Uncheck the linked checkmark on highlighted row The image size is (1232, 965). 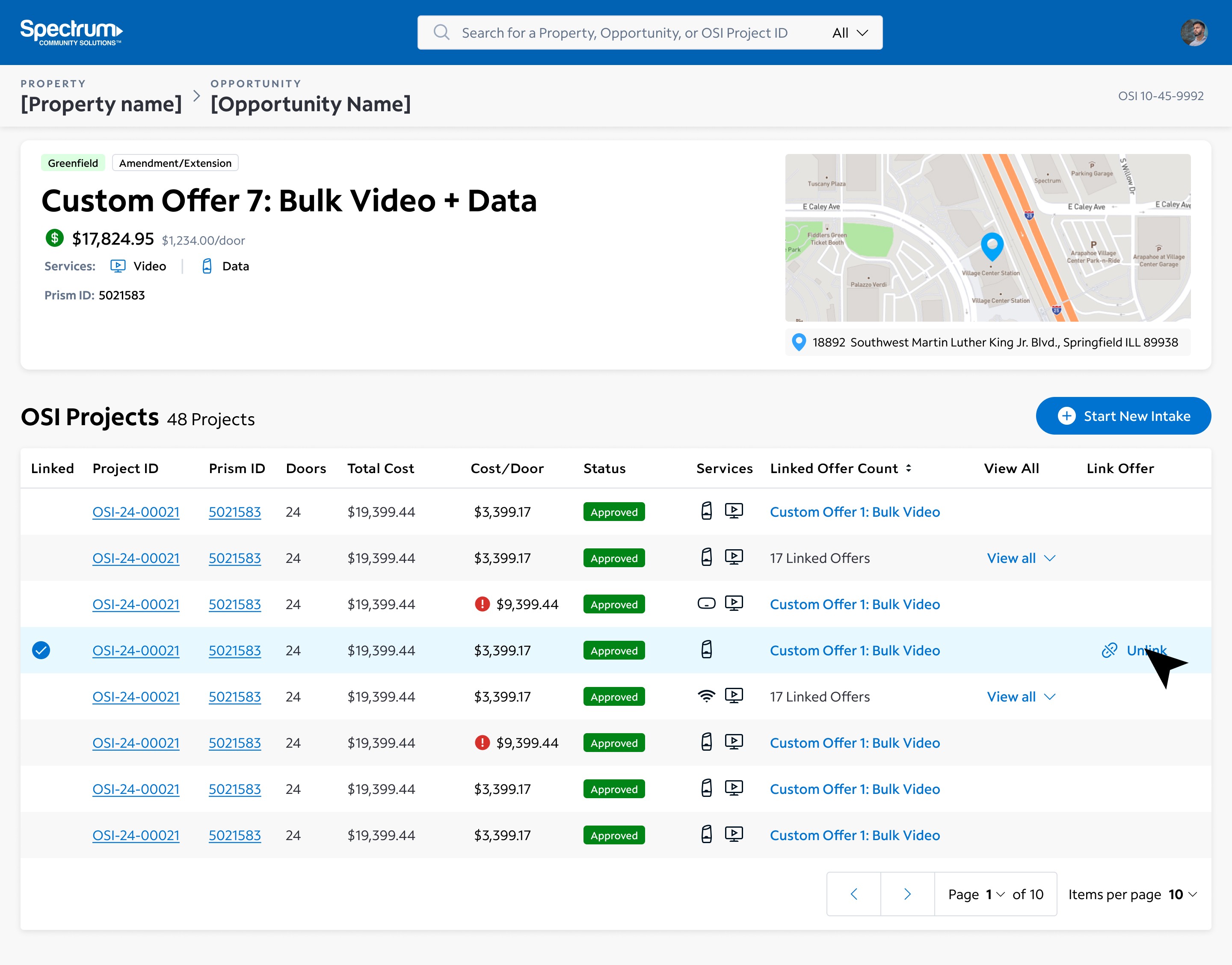(41, 650)
